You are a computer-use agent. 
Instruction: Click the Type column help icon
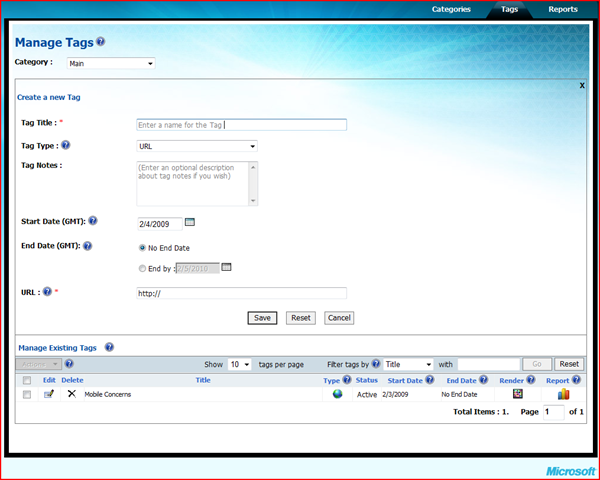click(347, 380)
